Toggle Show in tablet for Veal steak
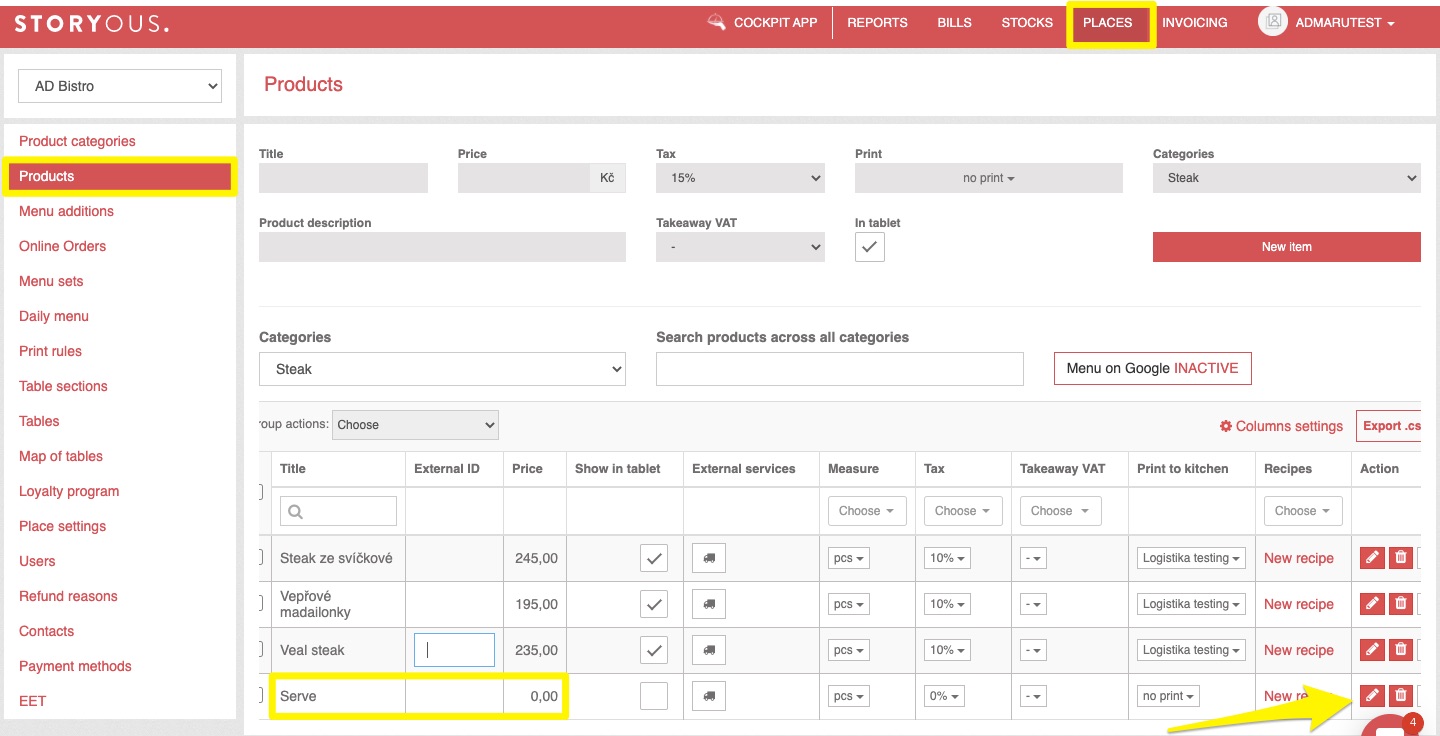 (654, 650)
